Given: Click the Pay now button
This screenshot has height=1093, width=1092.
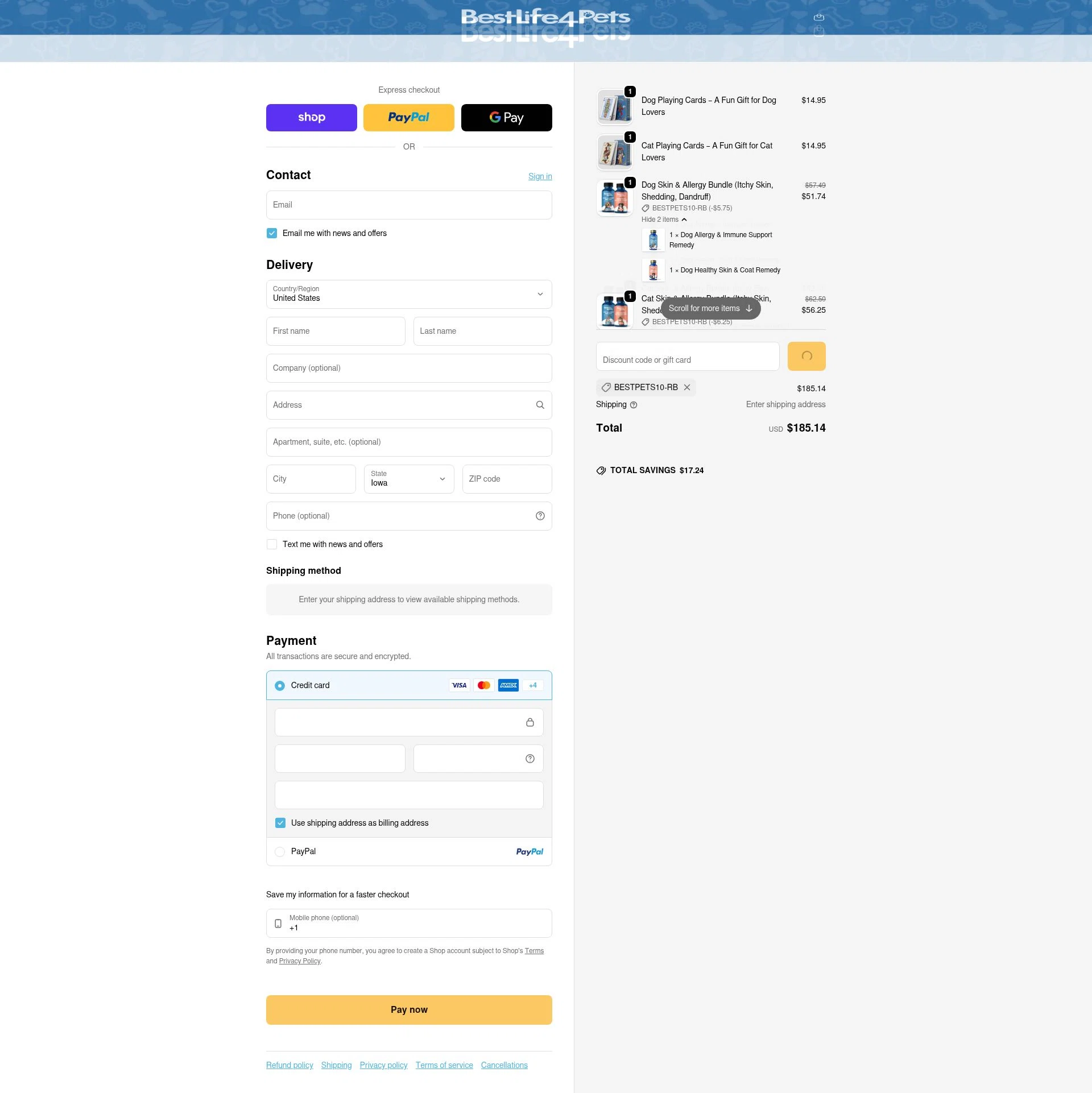Looking at the screenshot, I should coord(408,1009).
